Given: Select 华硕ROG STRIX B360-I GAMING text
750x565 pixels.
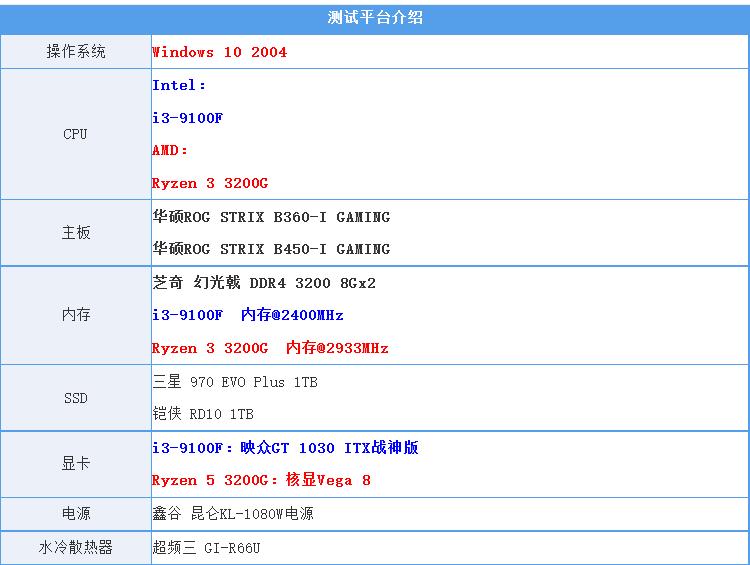Looking at the screenshot, I should (271, 217).
